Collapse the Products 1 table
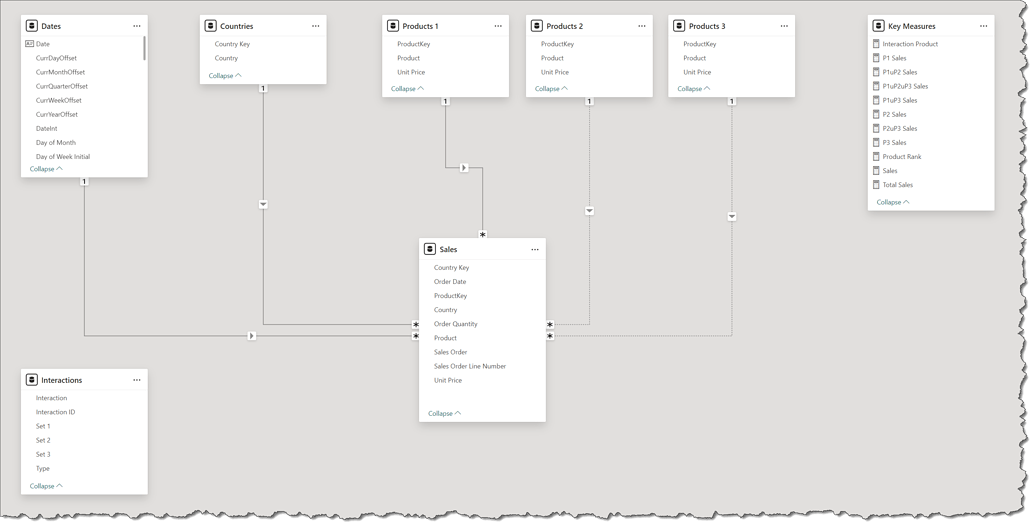This screenshot has height=526, width=1035. 407,89
